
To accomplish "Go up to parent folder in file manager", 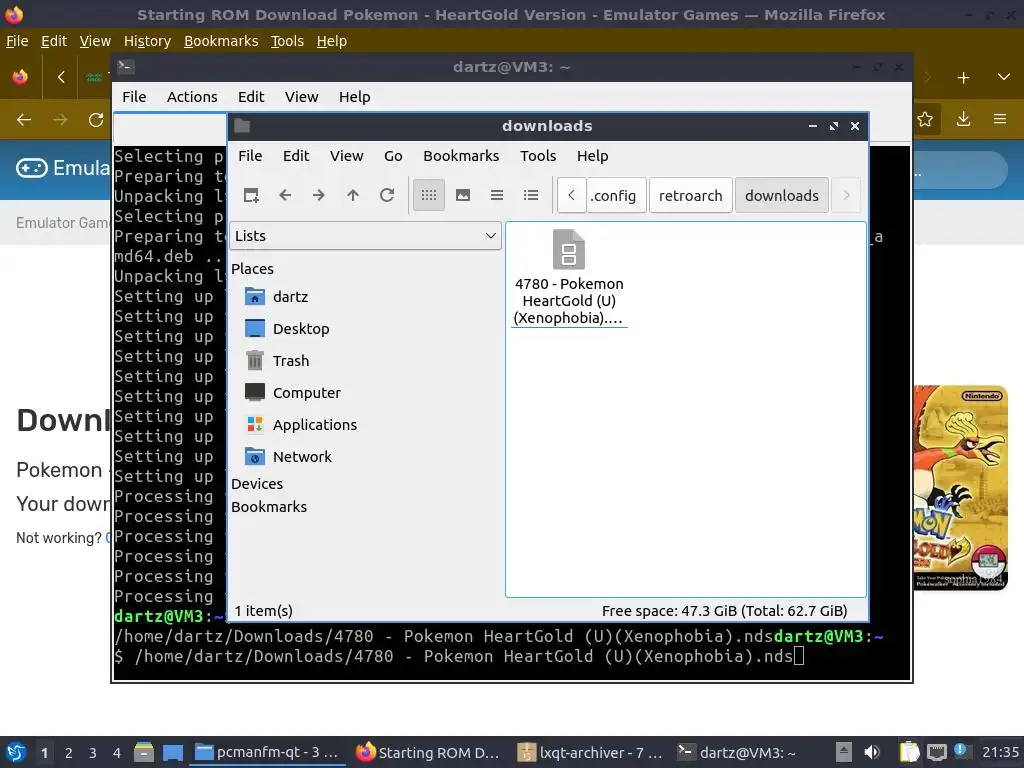I will (x=353, y=195).
